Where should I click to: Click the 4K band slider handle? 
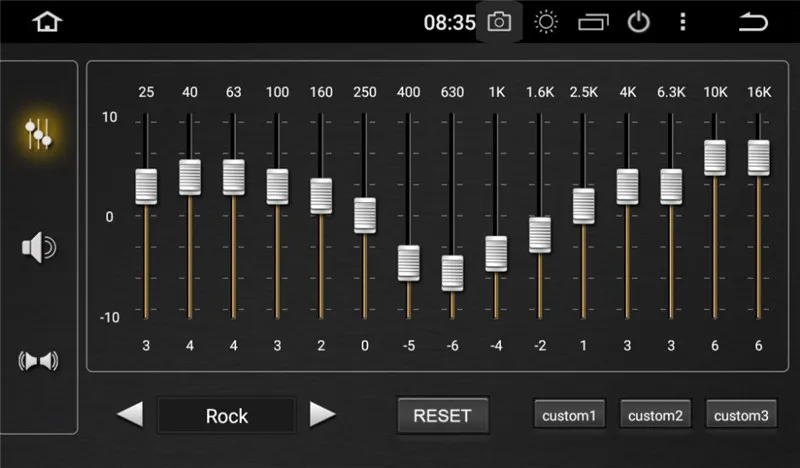coord(628,187)
